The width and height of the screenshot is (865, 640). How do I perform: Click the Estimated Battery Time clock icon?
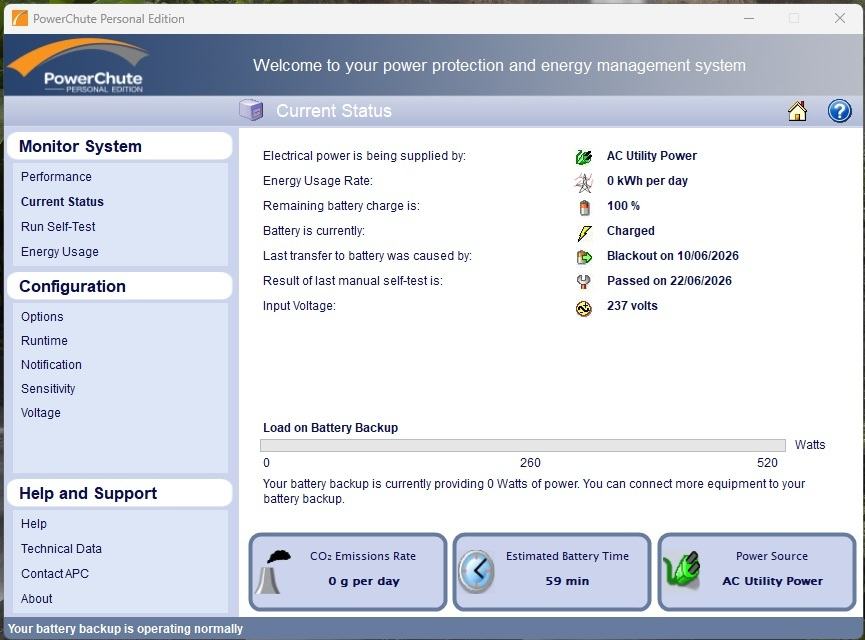coord(477,571)
